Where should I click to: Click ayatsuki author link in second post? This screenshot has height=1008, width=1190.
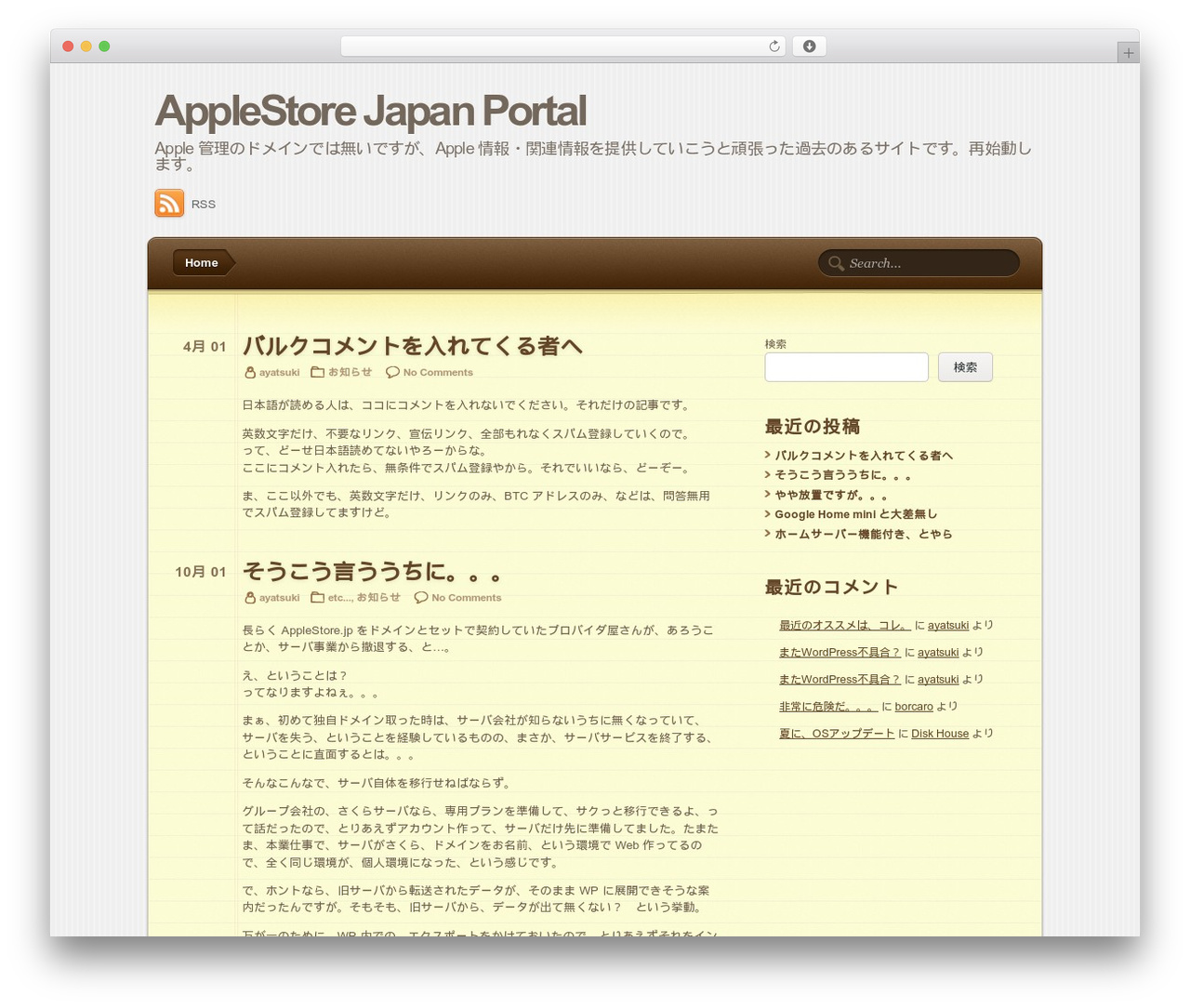[279, 598]
